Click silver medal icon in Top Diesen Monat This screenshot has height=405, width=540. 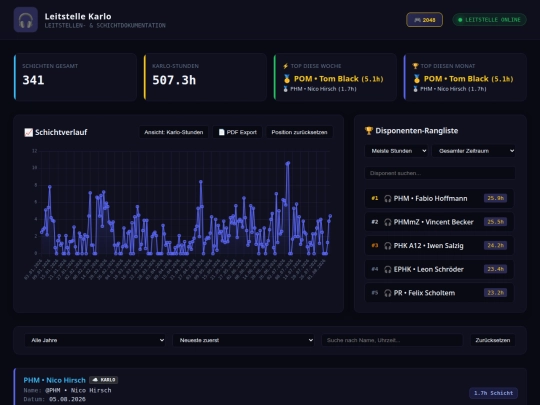pyautogui.click(x=415, y=89)
